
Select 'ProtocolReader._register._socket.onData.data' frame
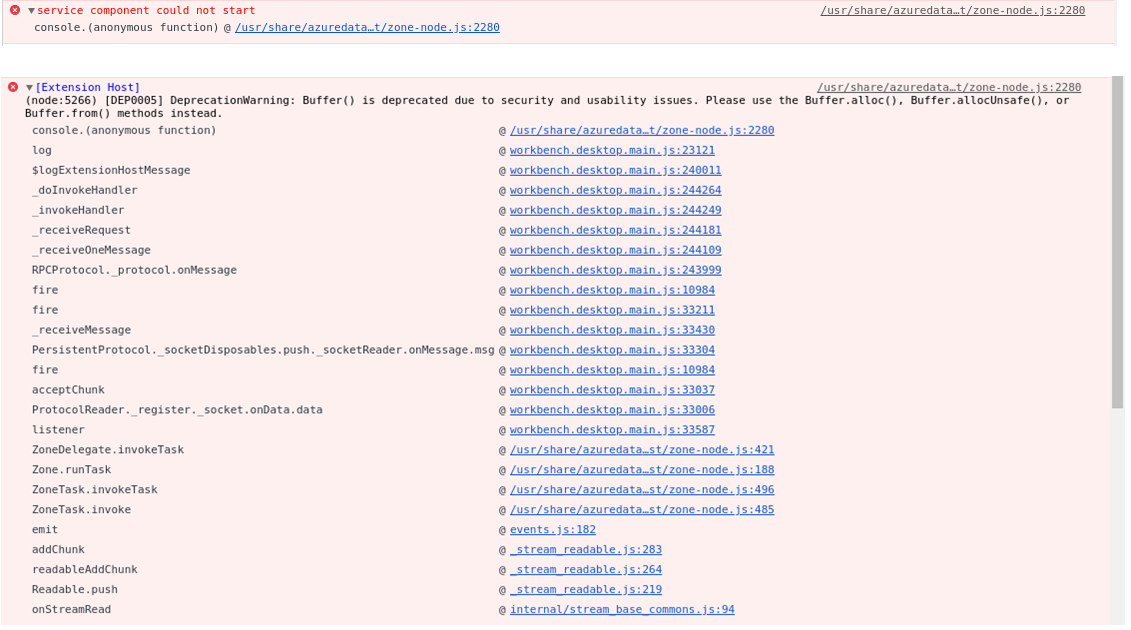pyautogui.click(x=177, y=410)
